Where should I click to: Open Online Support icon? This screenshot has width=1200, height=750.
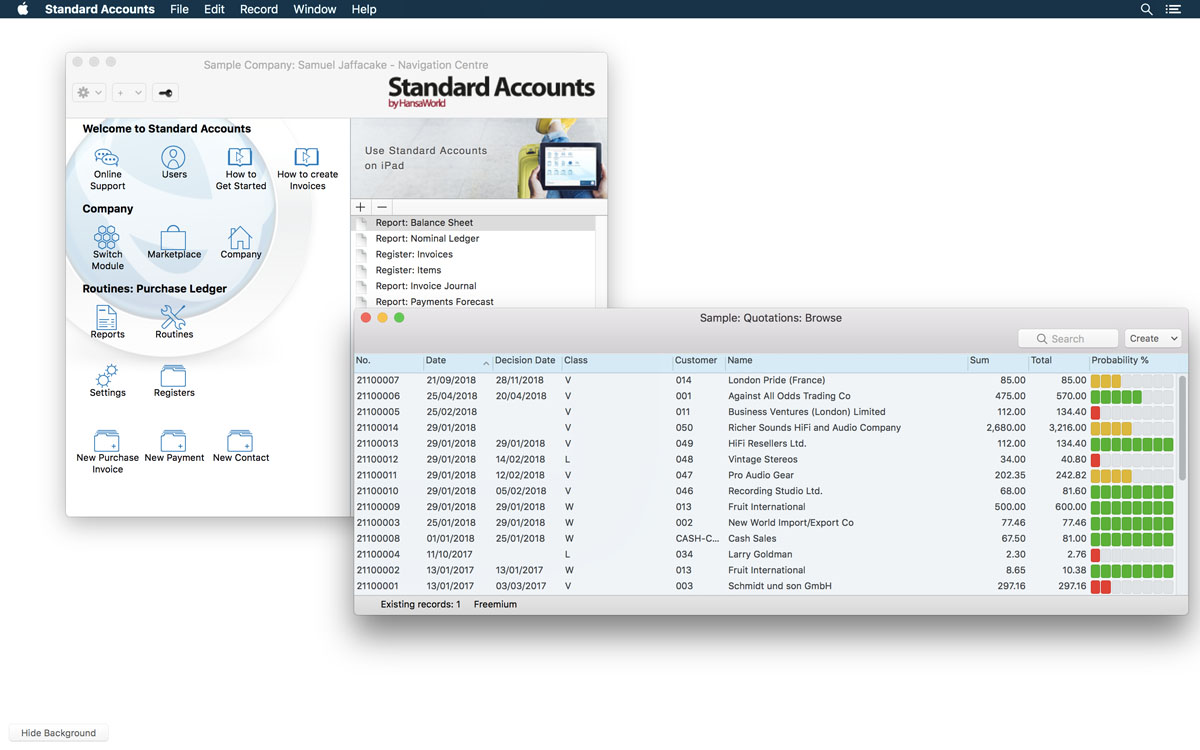coord(107,159)
